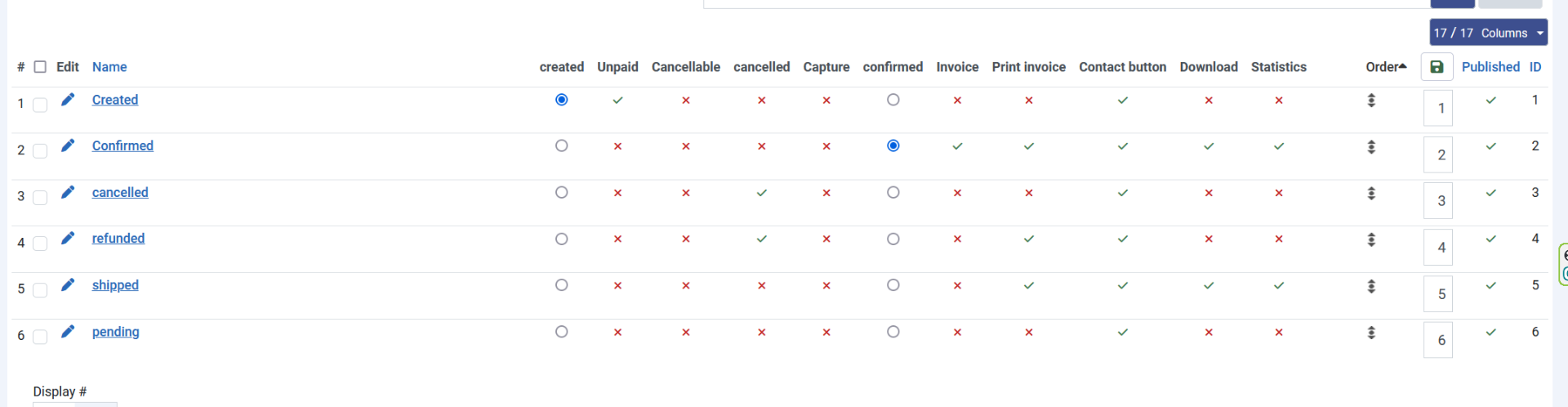Image resolution: width=1568 pixels, height=407 pixels.
Task: Toggle the Published checkmark for pending row
Action: point(1490,333)
